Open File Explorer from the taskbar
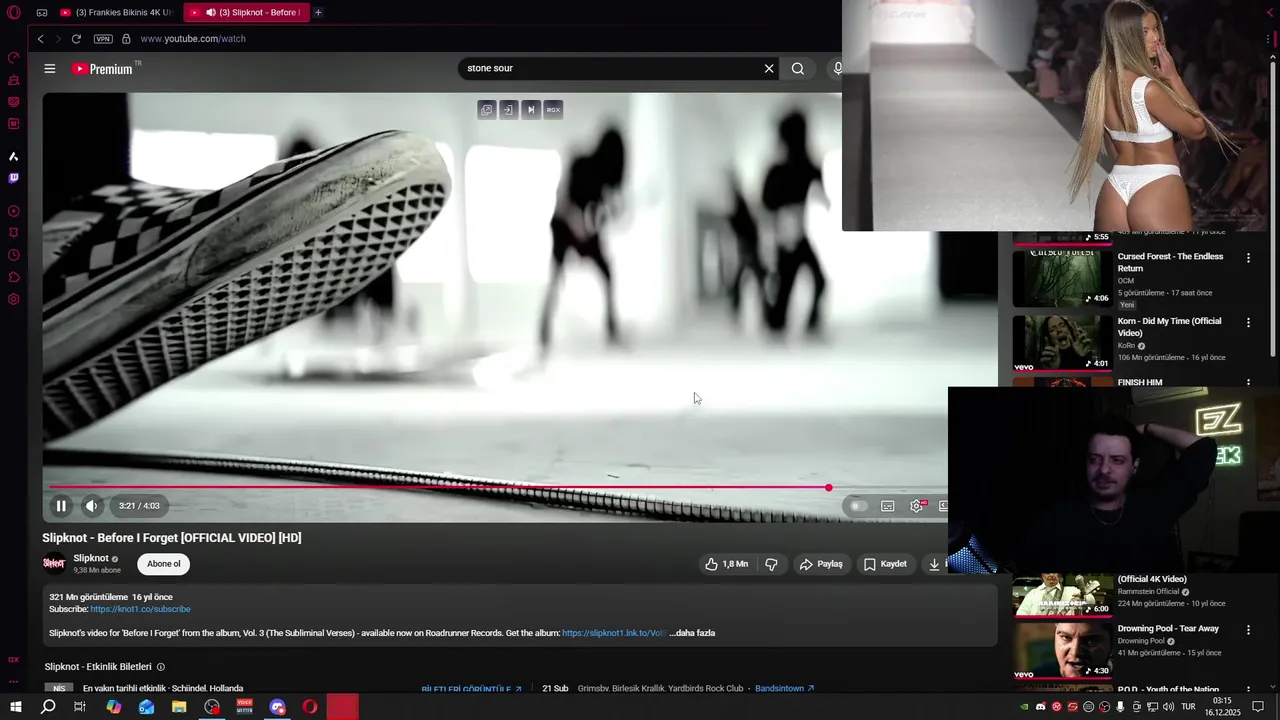Viewport: 1280px width, 720px height. click(x=179, y=707)
